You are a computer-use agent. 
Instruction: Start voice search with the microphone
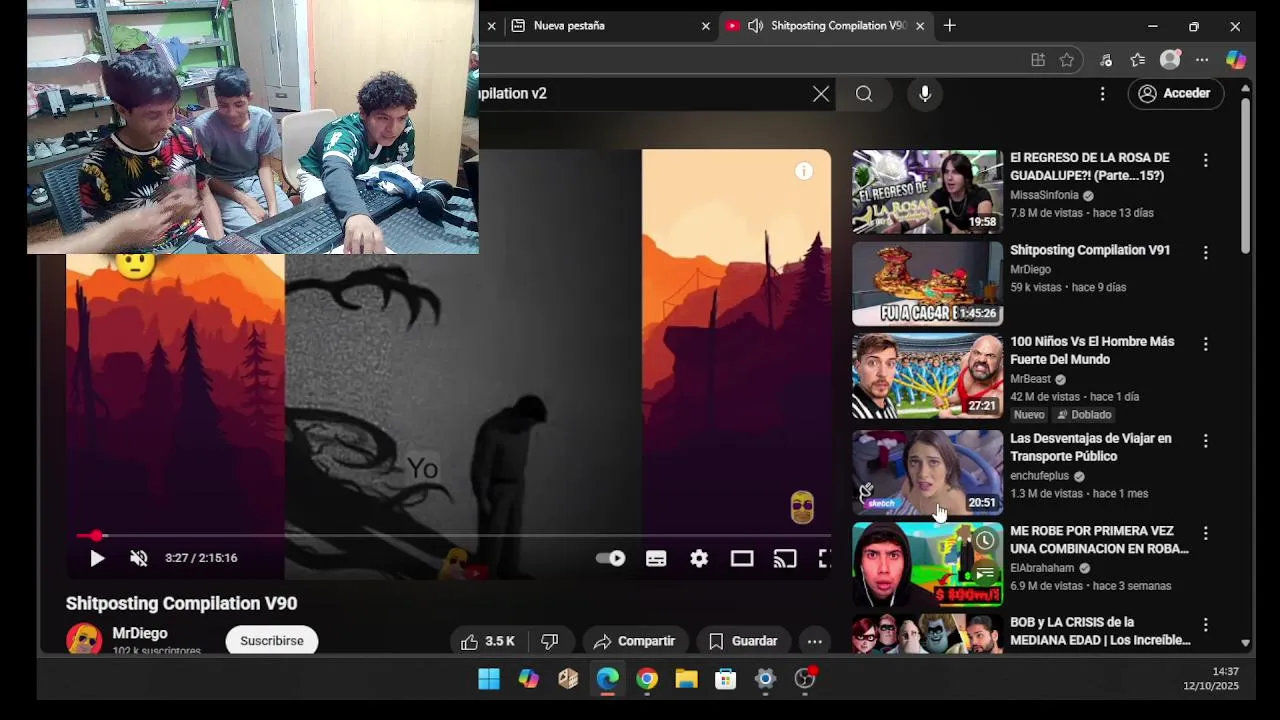pos(925,94)
